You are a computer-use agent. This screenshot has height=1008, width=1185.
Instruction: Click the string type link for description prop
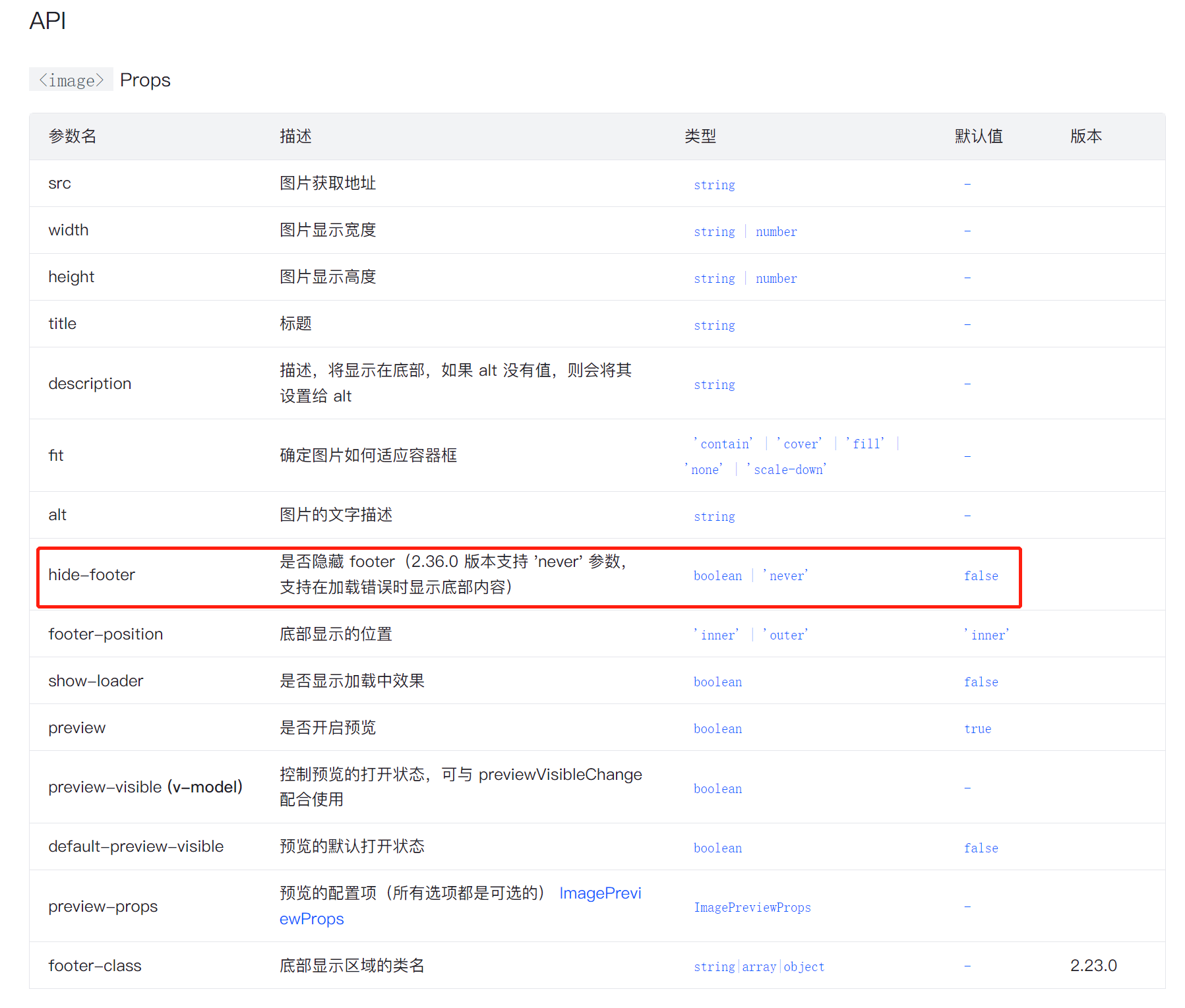(x=714, y=384)
